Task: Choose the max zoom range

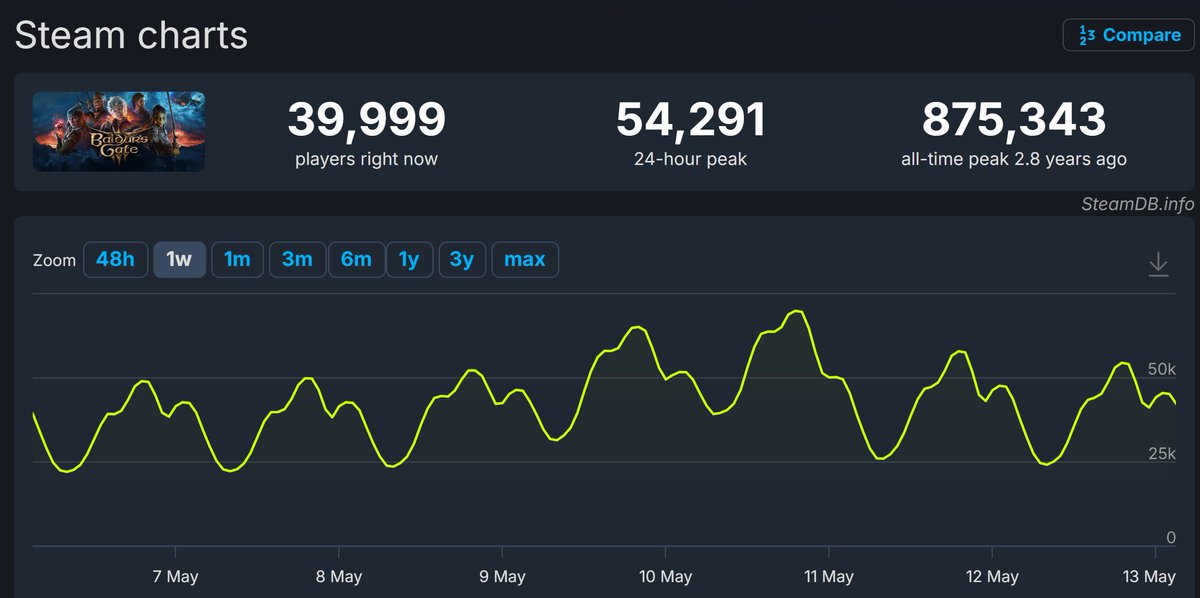Action: pyautogui.click(x=525, y=260)
